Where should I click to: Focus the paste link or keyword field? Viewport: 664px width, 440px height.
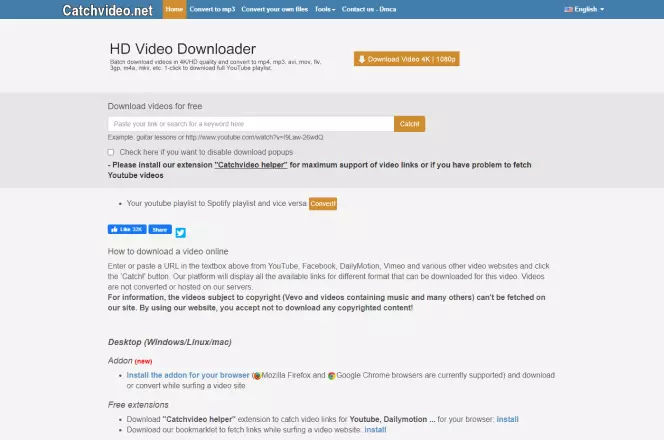click(251, 124)
